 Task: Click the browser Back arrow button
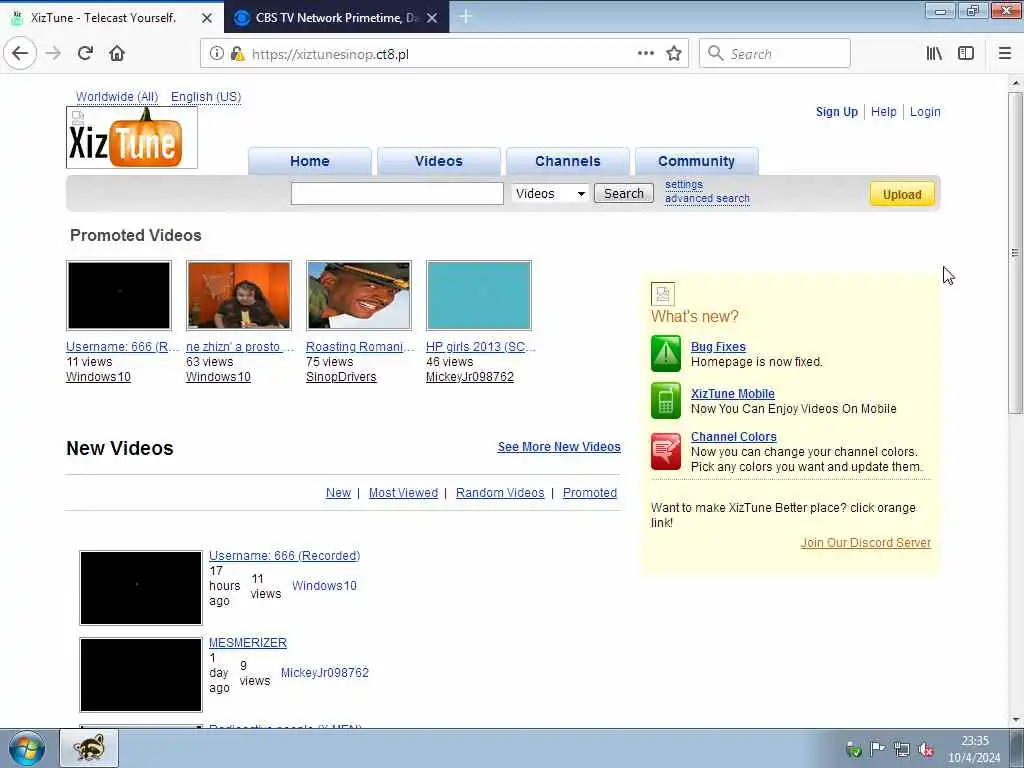pos(20,54)
